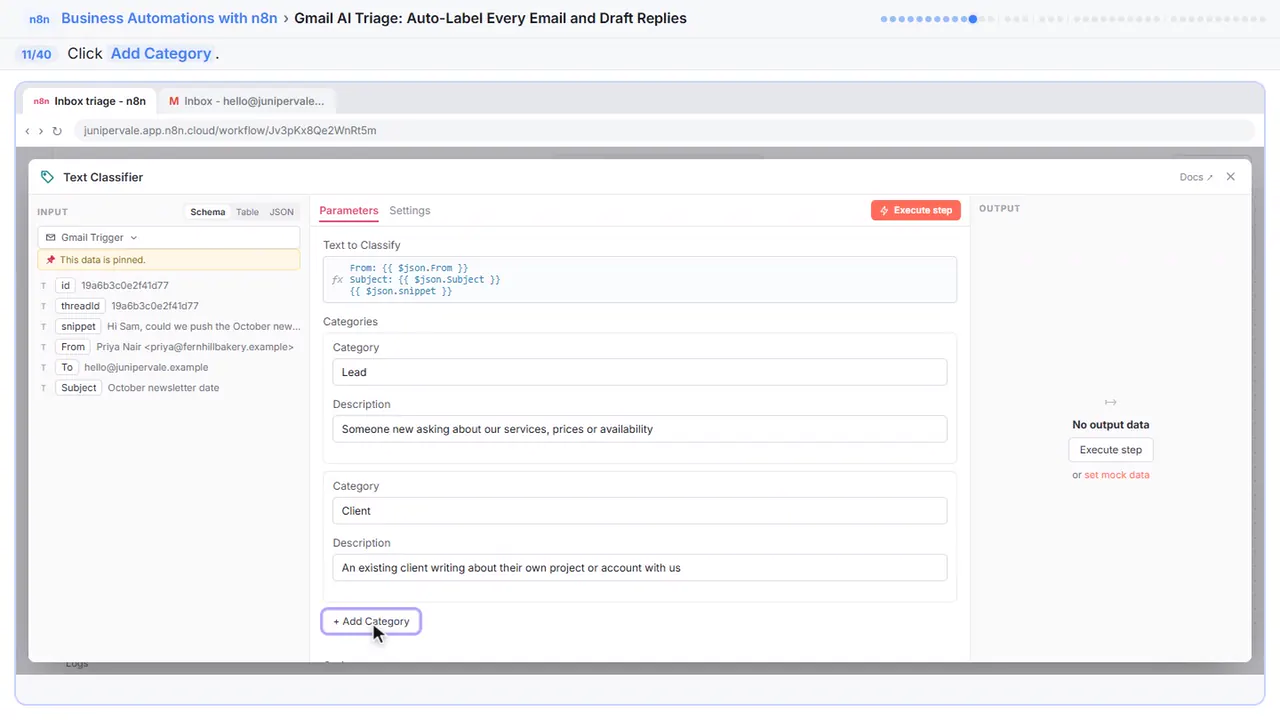This screenshot has width=1280, height=720.
Task: Click the Category field containing Client
Action: tap(640, 511)
